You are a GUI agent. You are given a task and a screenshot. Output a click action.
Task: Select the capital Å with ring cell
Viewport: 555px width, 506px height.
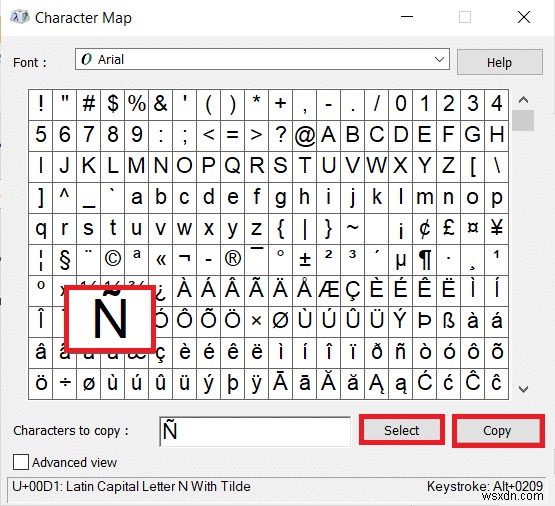[305, 291]
